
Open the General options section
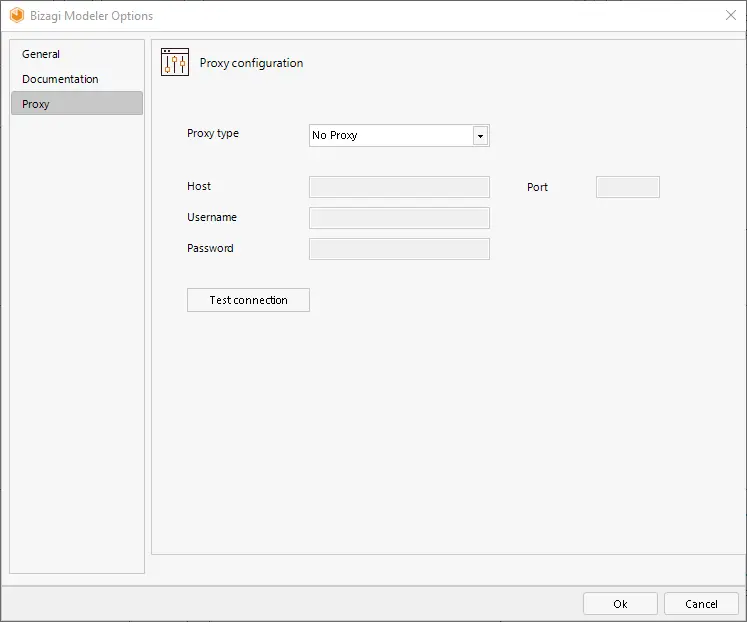pyautogui.click(x=77, y=54)
